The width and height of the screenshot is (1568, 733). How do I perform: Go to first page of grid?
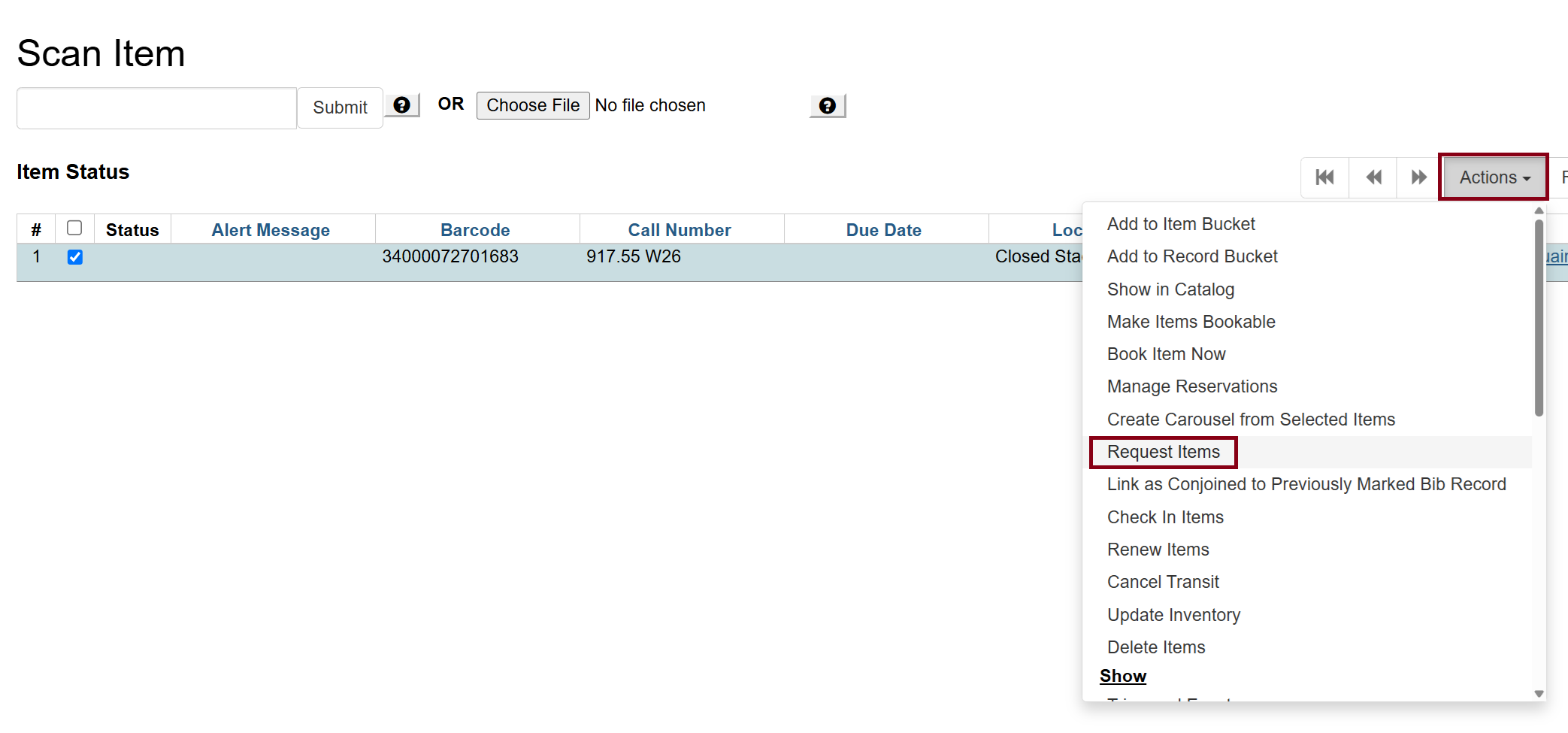[x=1324, y=177]
